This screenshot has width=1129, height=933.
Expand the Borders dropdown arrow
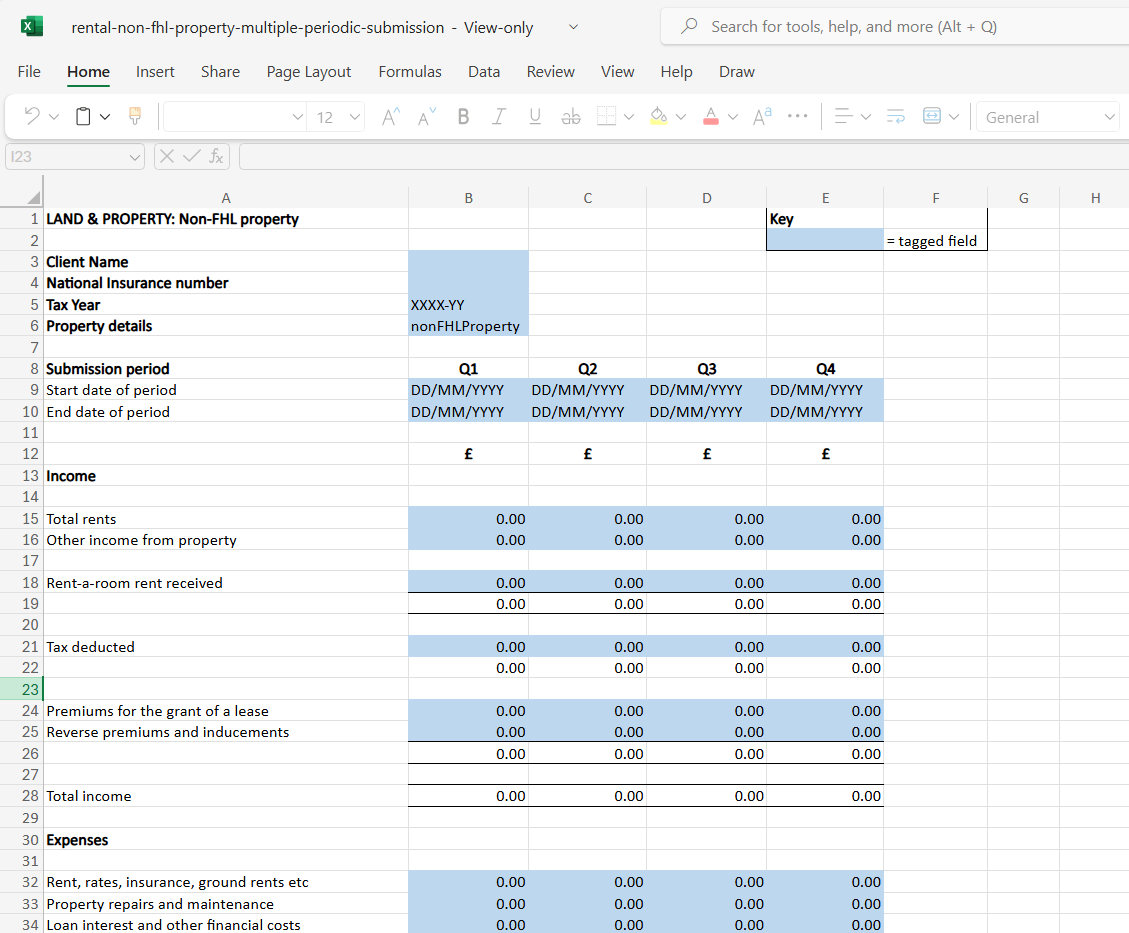pyautogui.click(x=629, y=117)
